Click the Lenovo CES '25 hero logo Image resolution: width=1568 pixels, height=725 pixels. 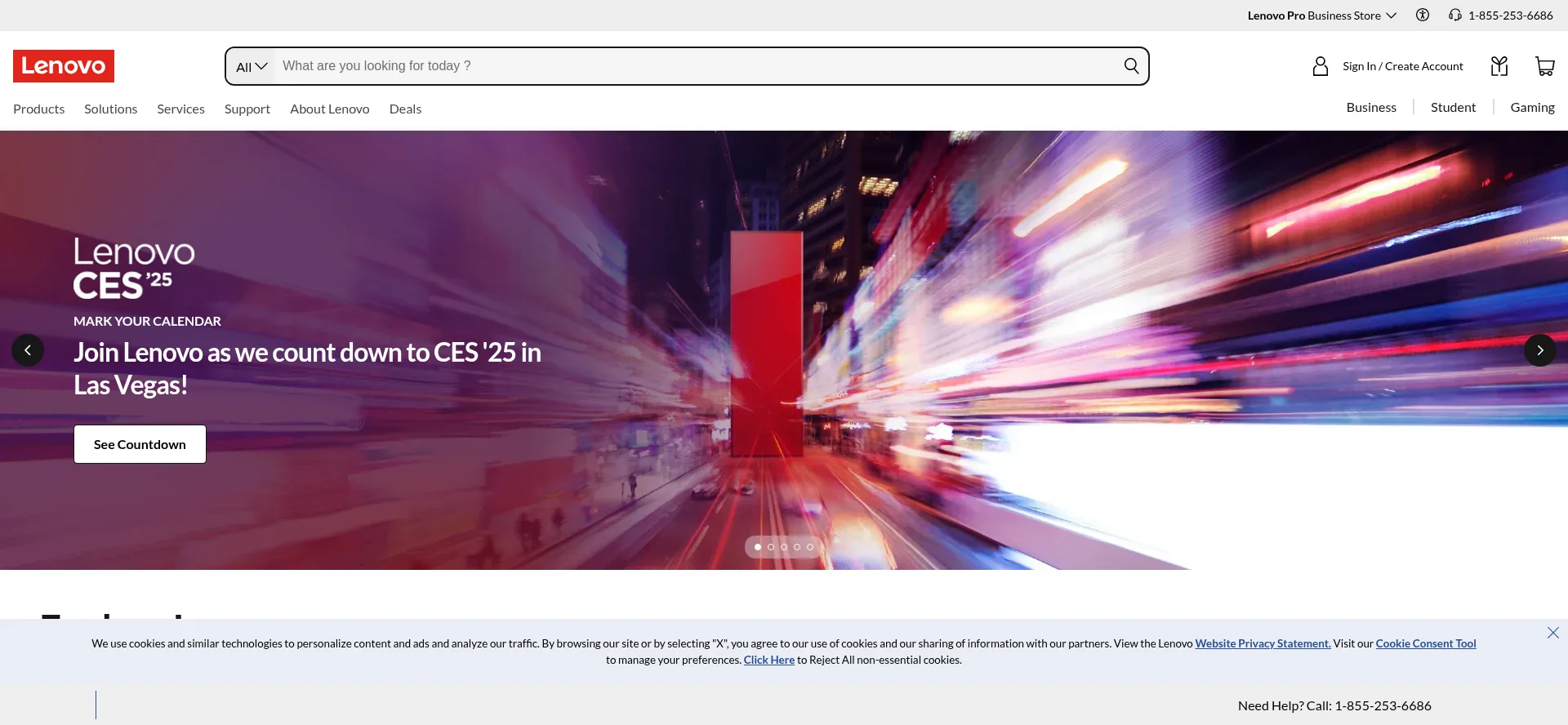134,268
